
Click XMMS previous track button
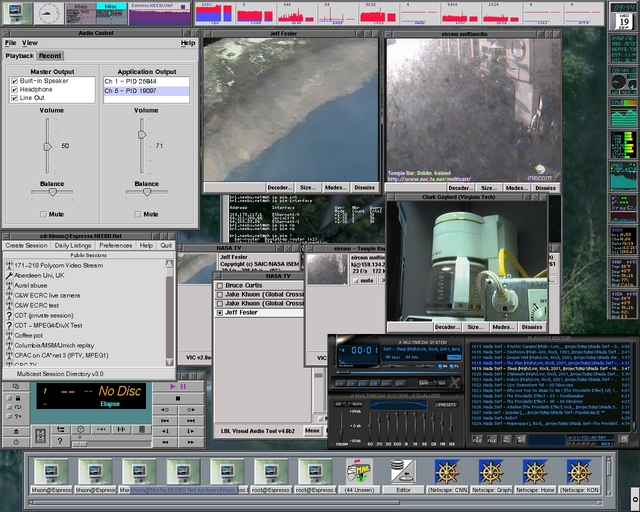tap(340, 383)
